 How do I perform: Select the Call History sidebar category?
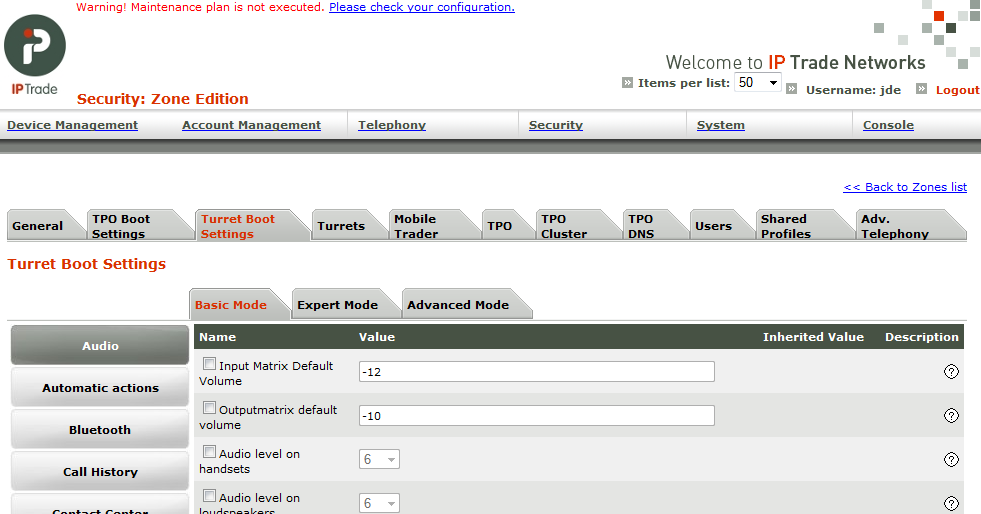100,471
